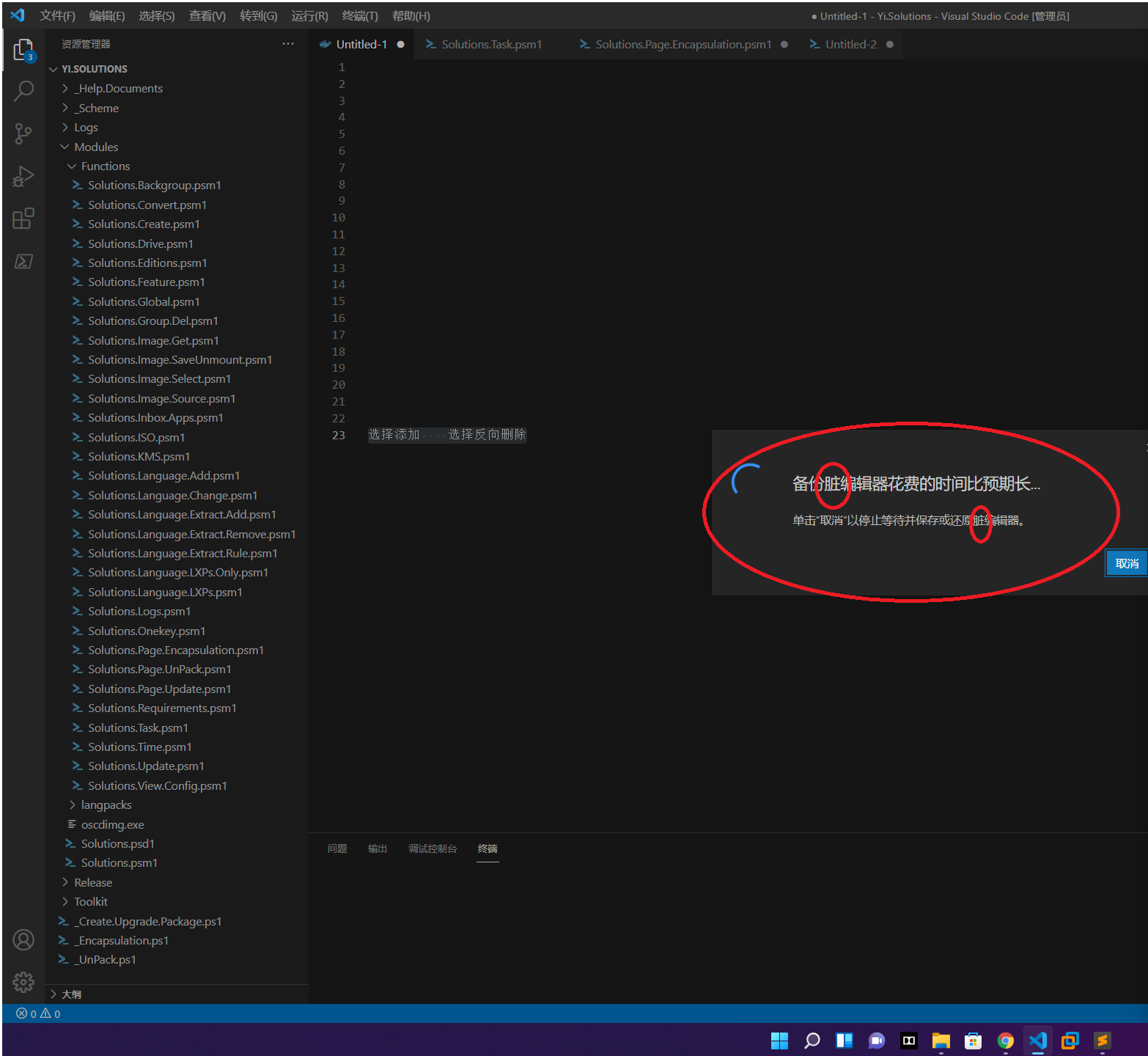Open the Accounts icon at the bottom left

pyautogui.click(x=24, y=939)
